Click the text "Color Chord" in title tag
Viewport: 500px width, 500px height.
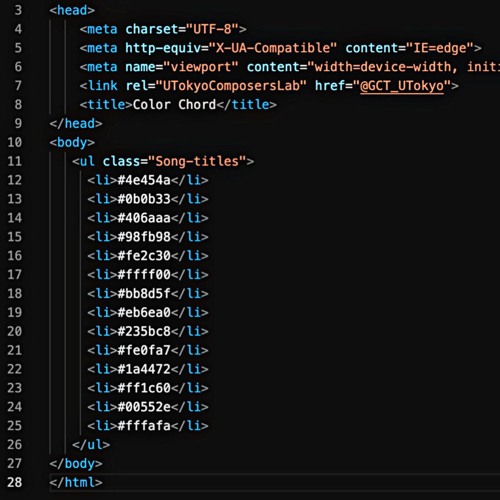(x=174, y=105)
